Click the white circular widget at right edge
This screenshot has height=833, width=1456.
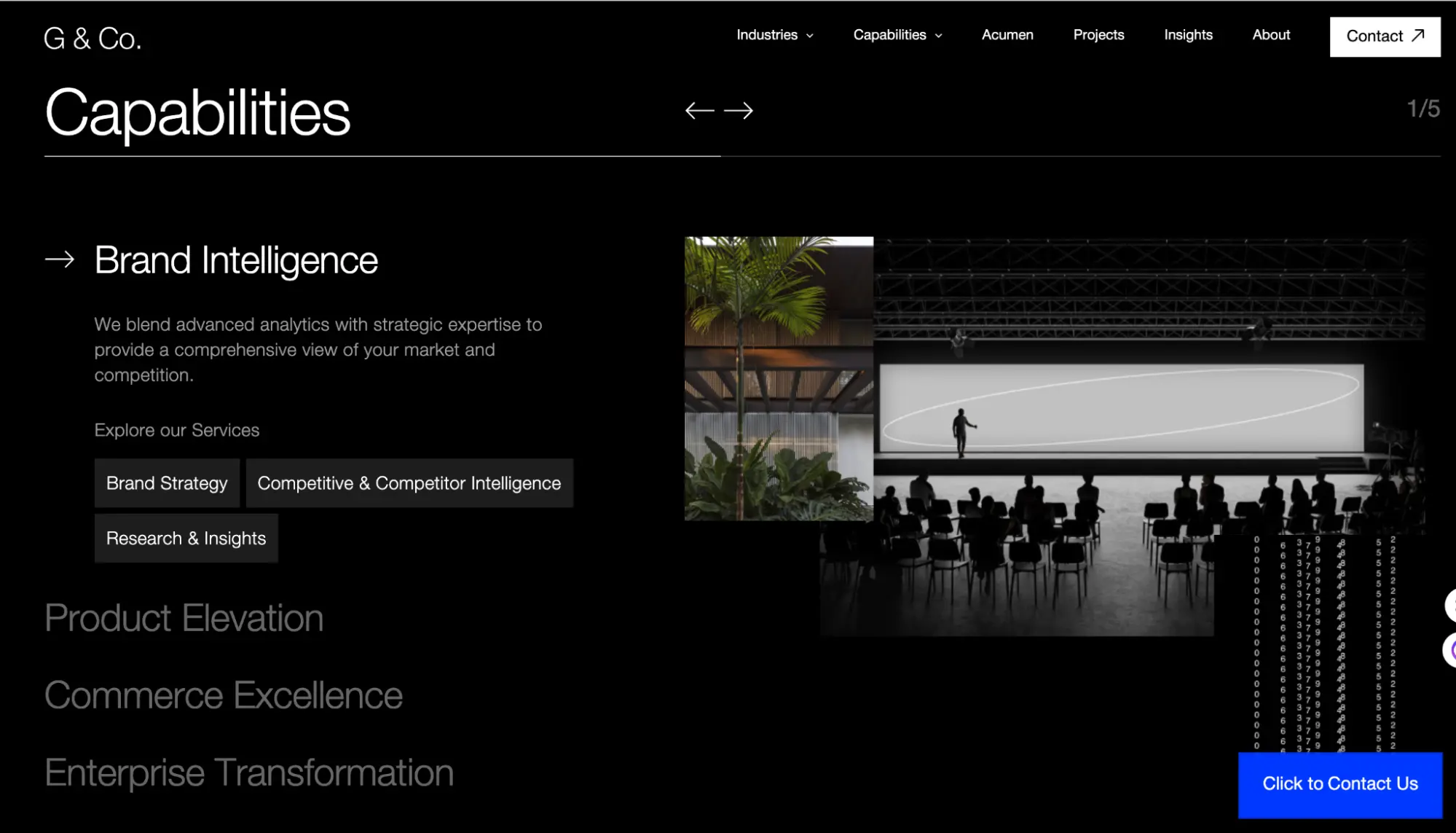click(1450, 605)
